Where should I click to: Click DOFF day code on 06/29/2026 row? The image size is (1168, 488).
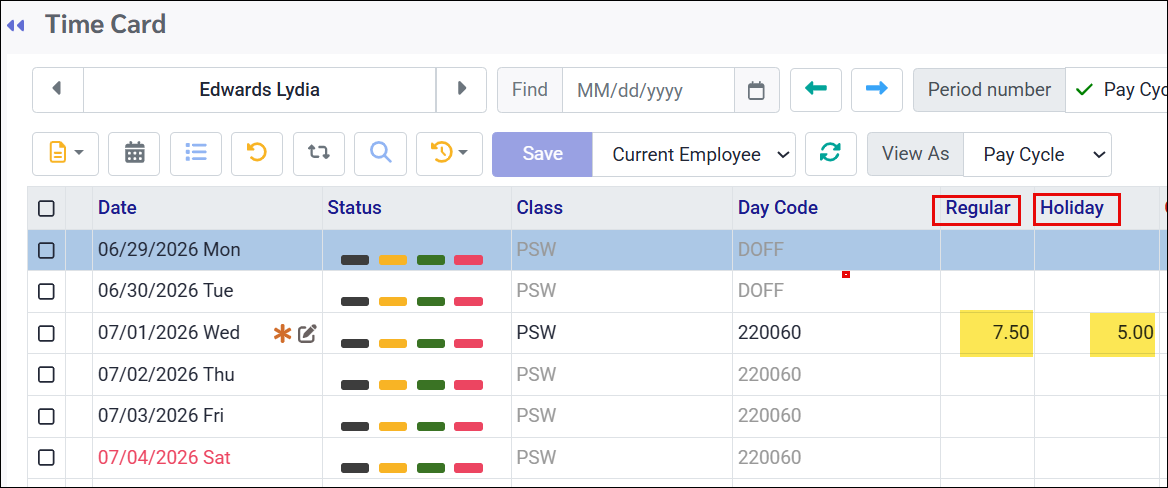coord(761,250)
